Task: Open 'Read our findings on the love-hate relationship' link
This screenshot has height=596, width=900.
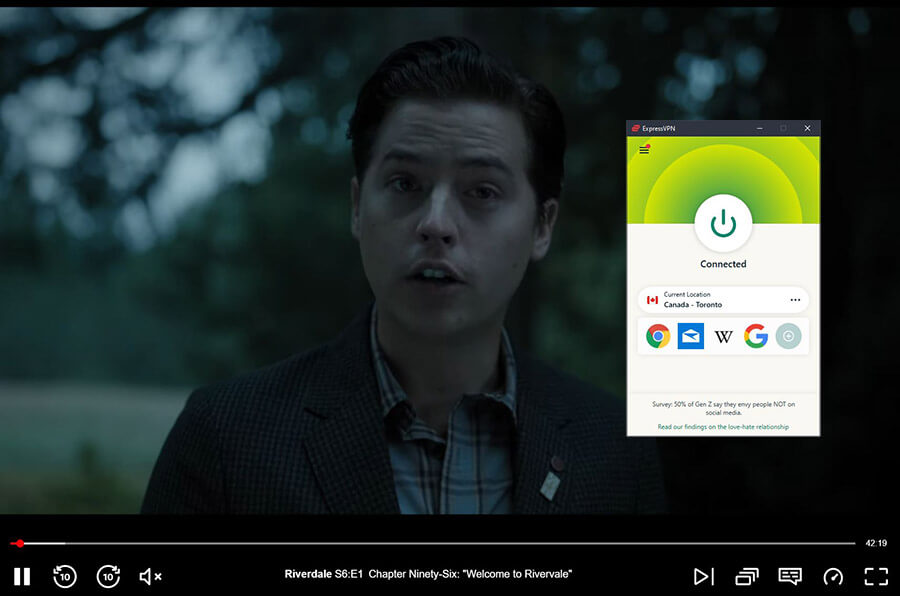Action: point(723,427)
